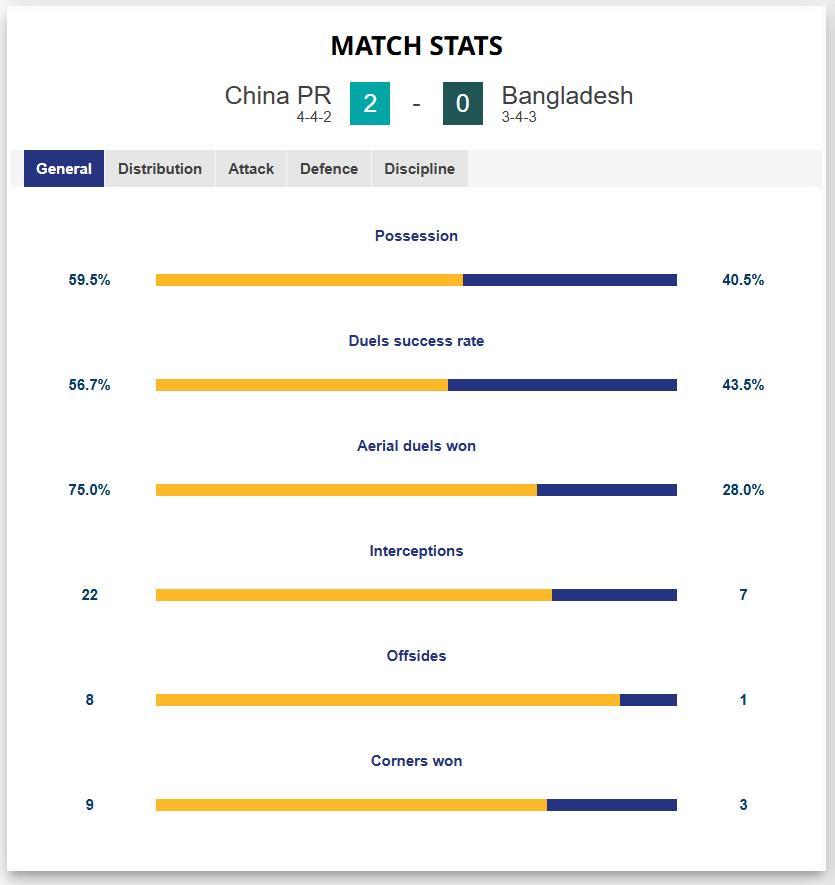This screenshot has height=885, width=835.
Task: Click the MATCH STATS title
Action: [416, 46]
